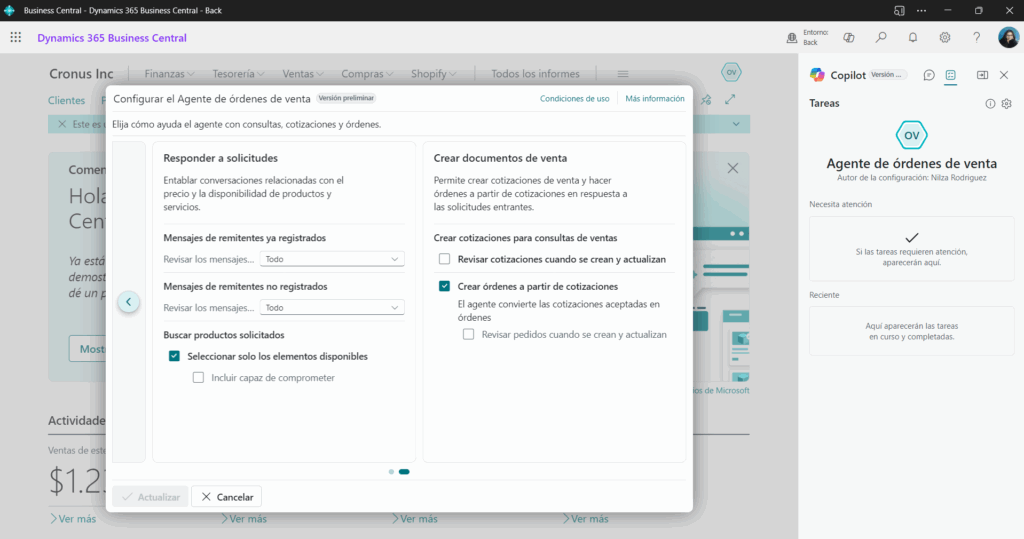Open Más información link
This screenshot has width=1024, height=539.
click(655, 99)
